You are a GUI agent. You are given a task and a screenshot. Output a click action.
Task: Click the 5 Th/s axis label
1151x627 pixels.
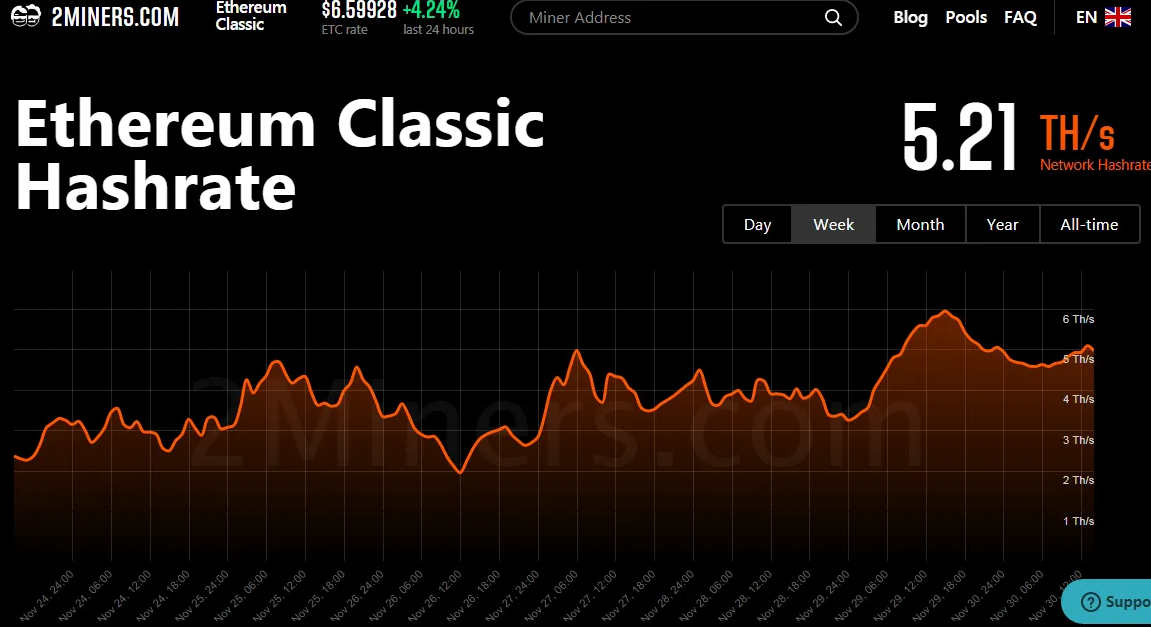[1078, 359]
